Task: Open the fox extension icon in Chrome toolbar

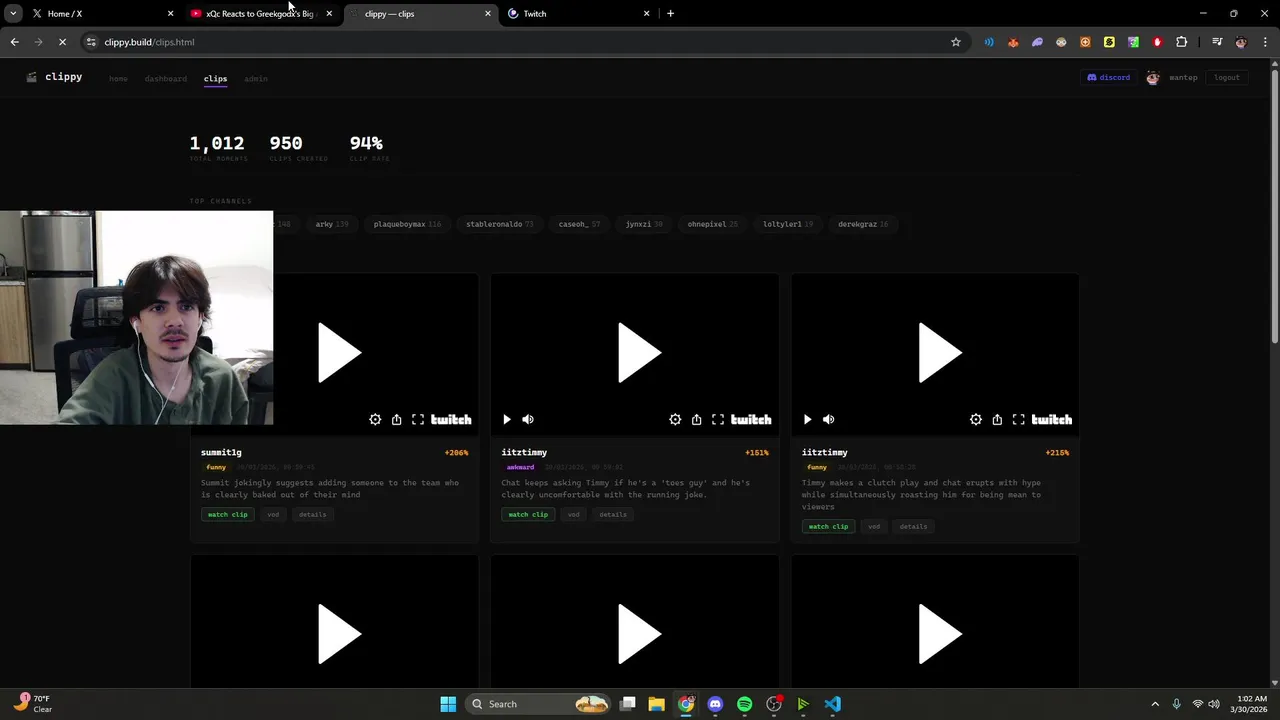Action: tap(1013, 42)
